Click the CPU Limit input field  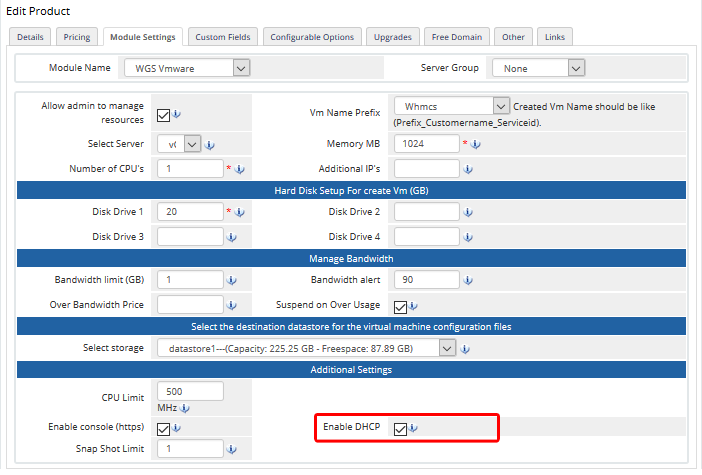[190, 391]
